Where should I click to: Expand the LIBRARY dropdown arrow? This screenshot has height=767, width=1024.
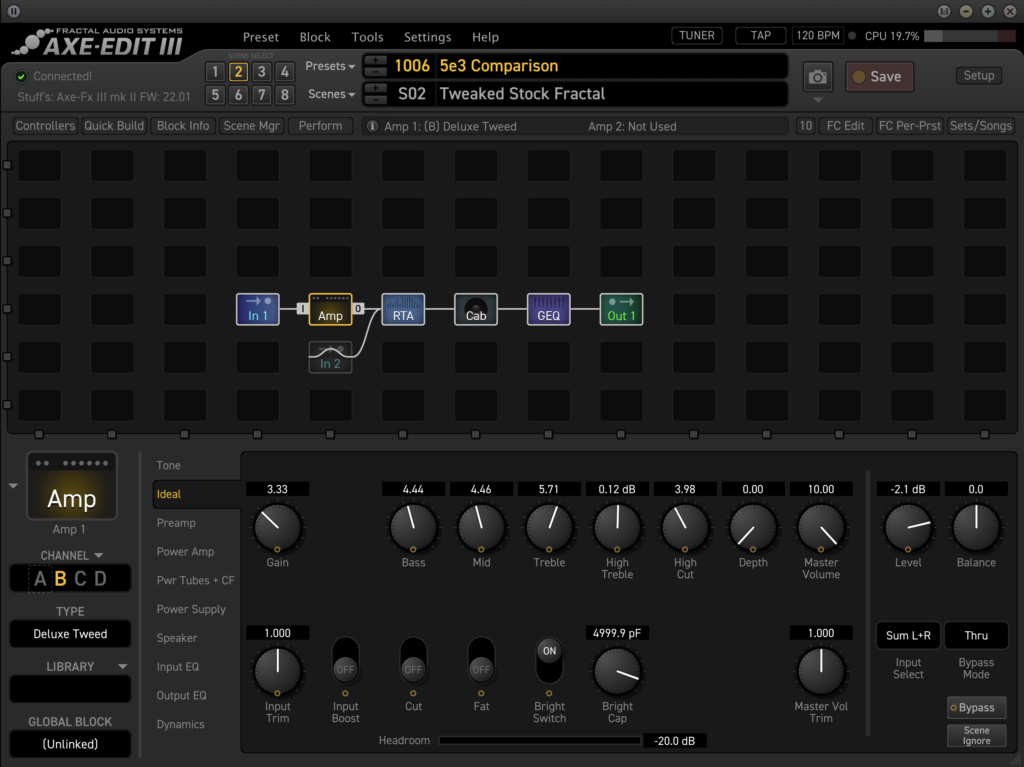pos(122,666)
